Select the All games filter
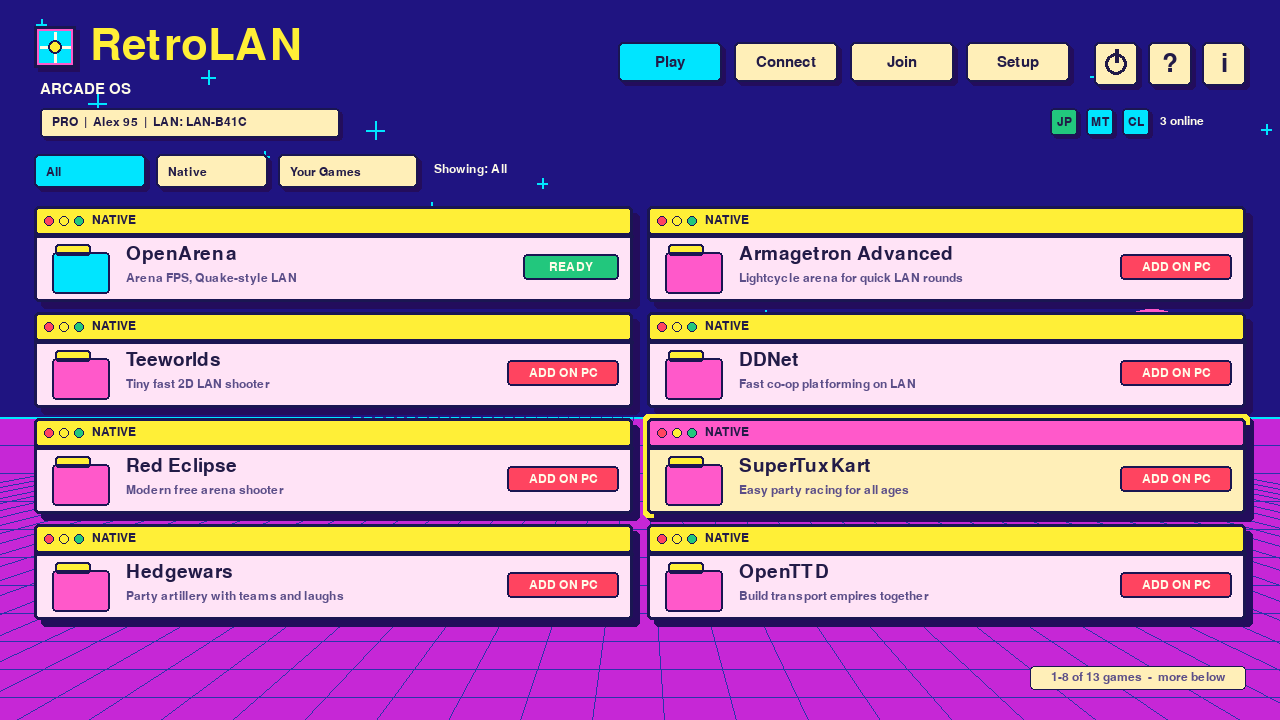The width and height of the screenshot is (1280, 720). click(x=90, y=171)
